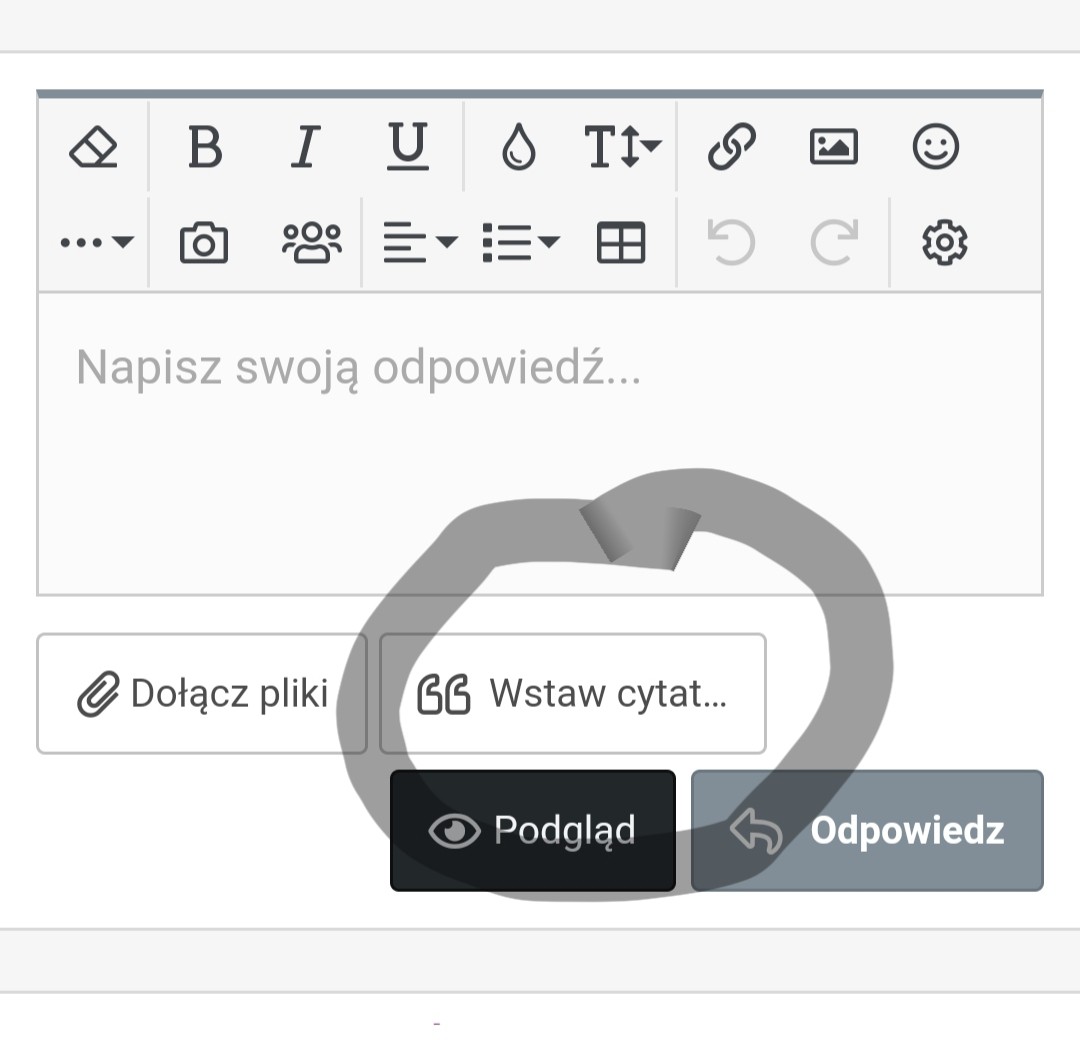Open the text alignment dropdown
This screenshot has width=1080, height=1050.
pyautogui.click(x=419, y=242)
